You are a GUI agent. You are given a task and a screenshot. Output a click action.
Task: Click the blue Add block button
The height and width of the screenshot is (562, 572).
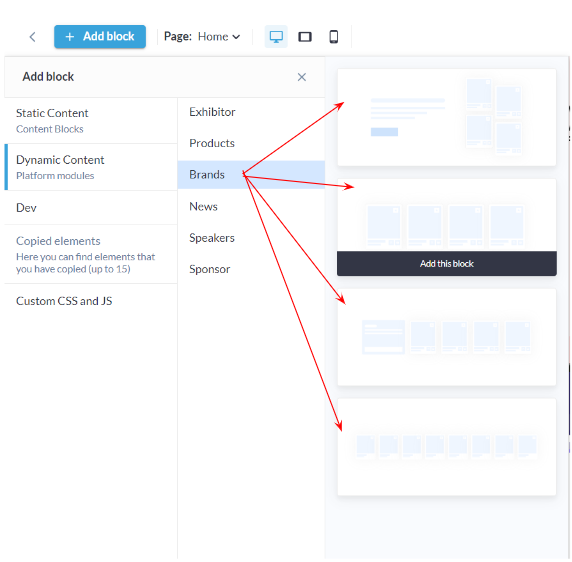tap(100, 36)
